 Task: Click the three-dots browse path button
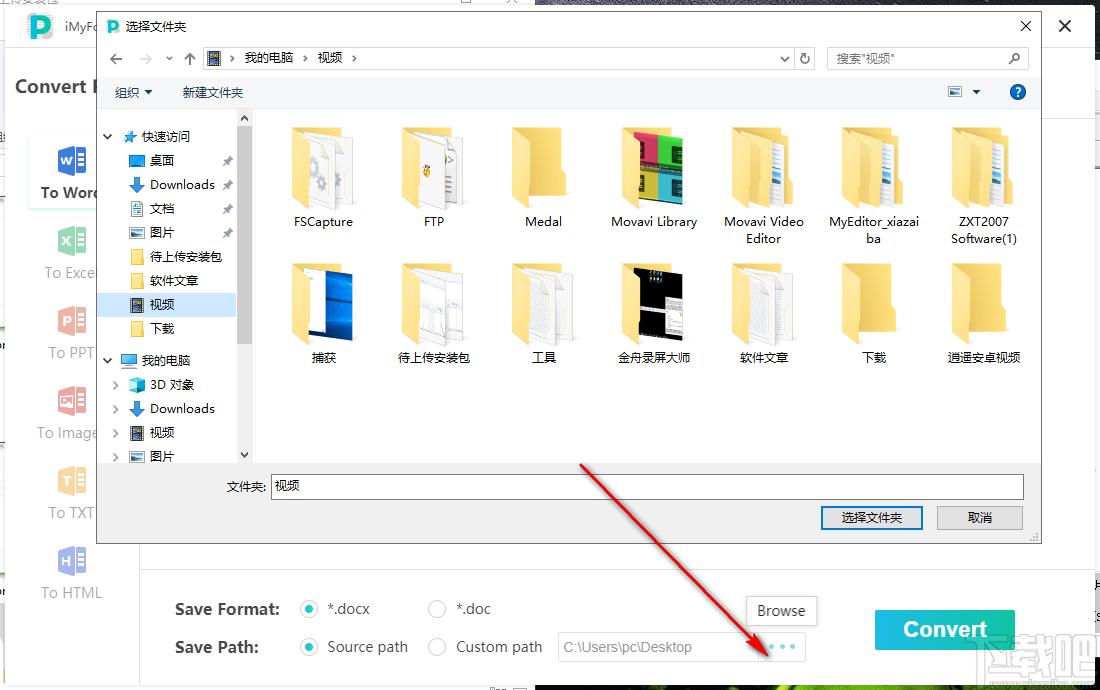pyautogui.click(x=782, y=647)
